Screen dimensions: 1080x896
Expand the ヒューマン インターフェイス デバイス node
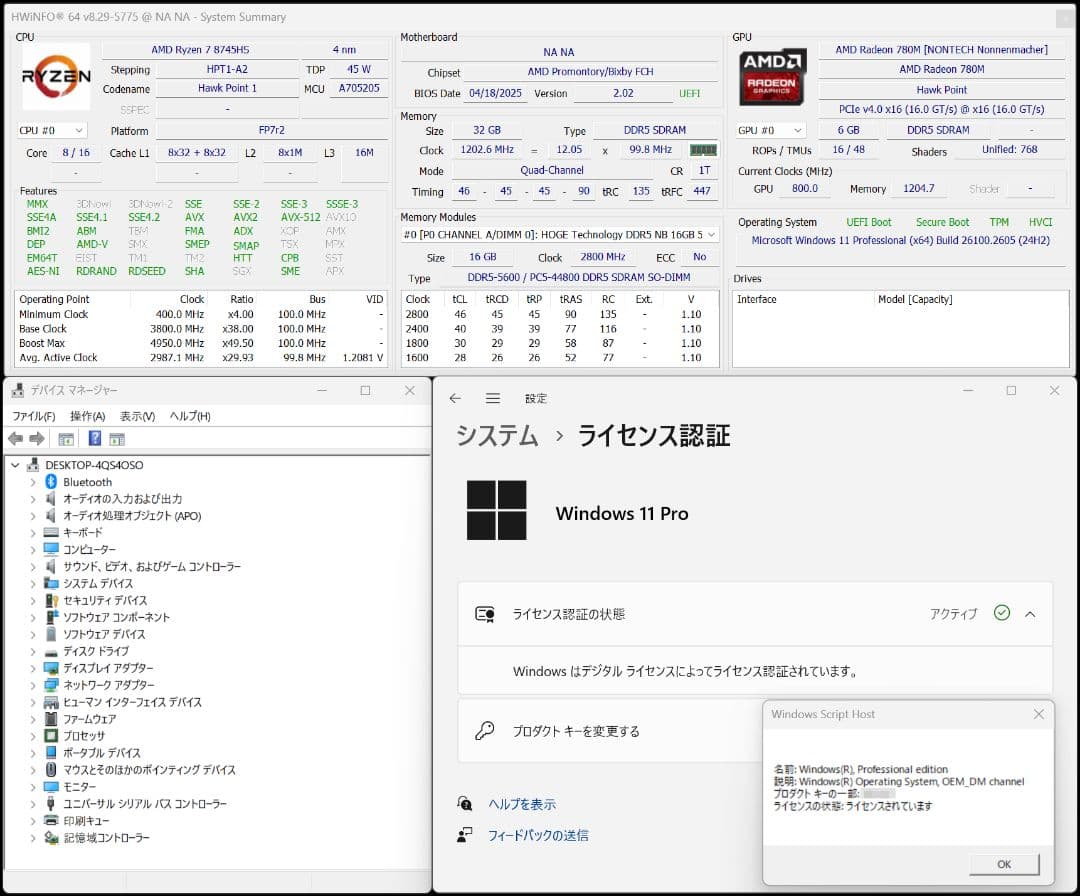[32, 702]
